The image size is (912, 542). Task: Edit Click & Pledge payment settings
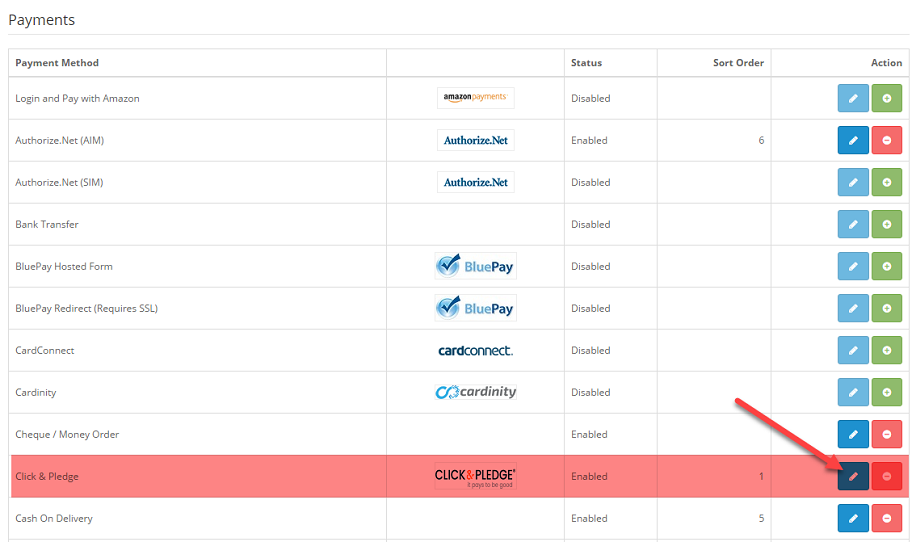click(853, 476)
